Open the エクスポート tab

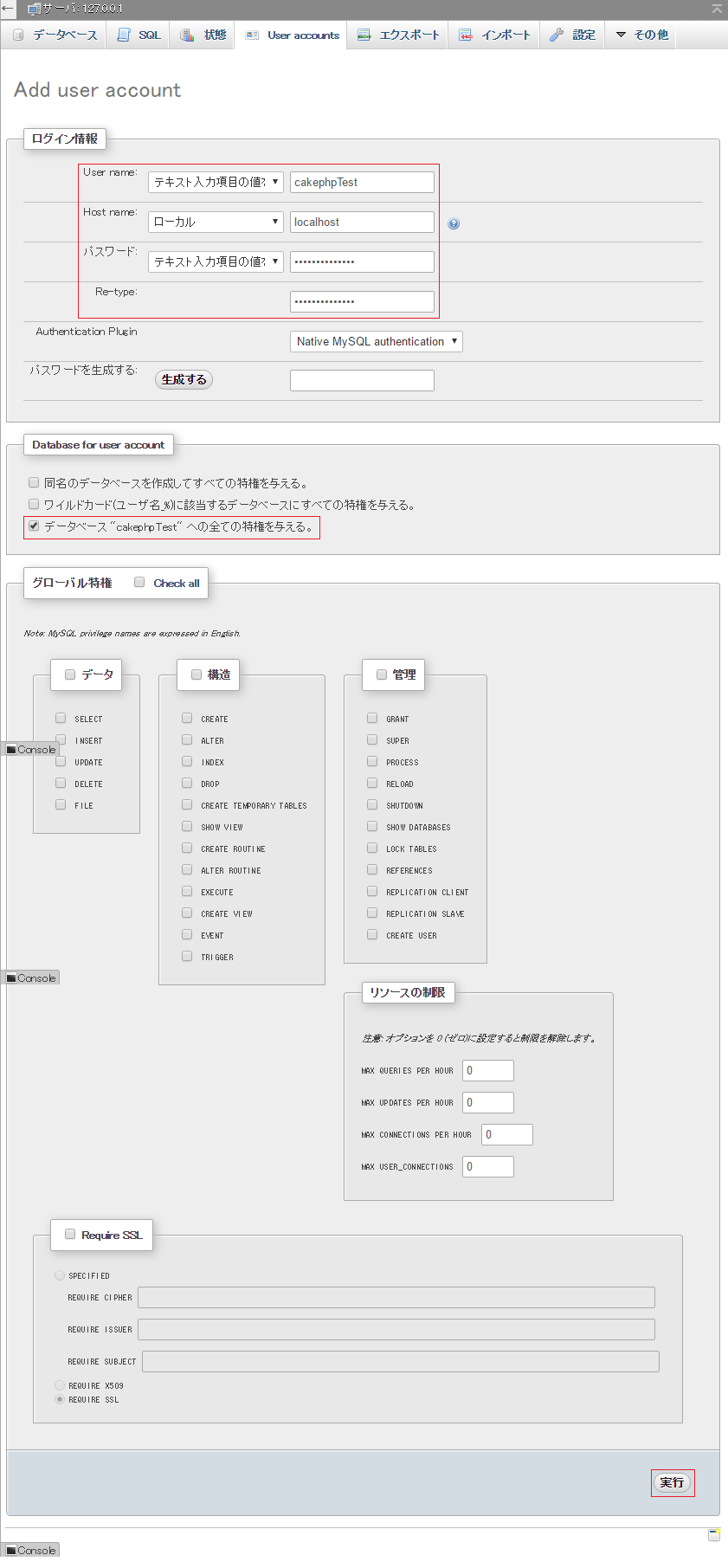[x=399, y=35]
